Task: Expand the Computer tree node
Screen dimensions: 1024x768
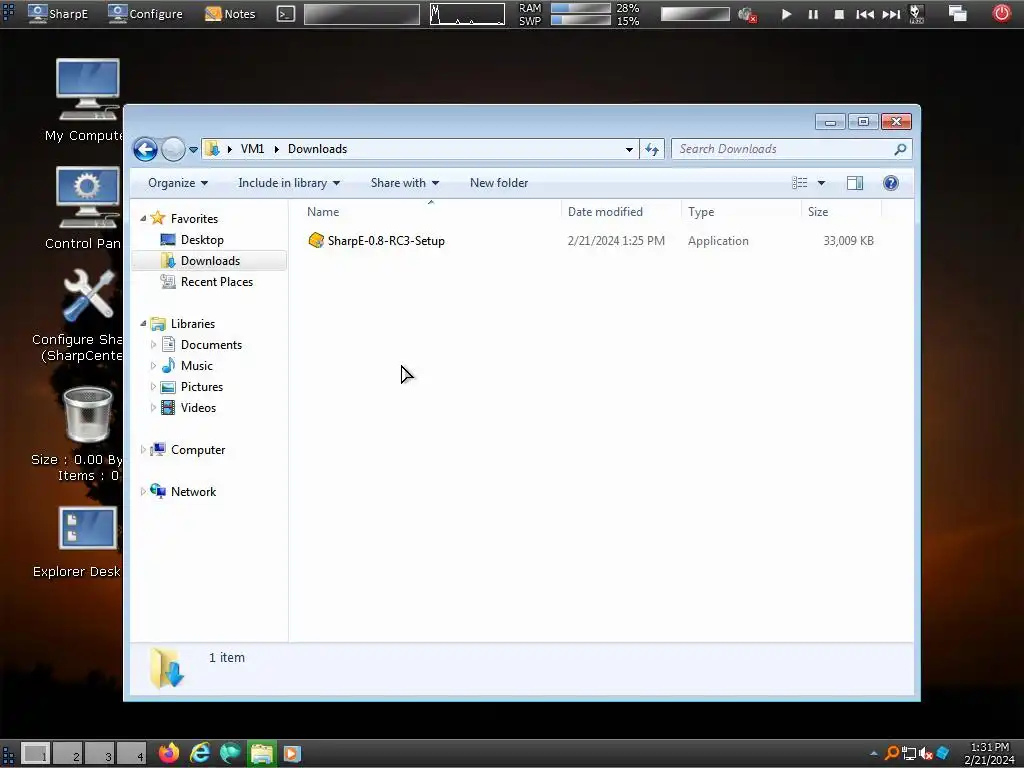Action: (x=143, y=449)
